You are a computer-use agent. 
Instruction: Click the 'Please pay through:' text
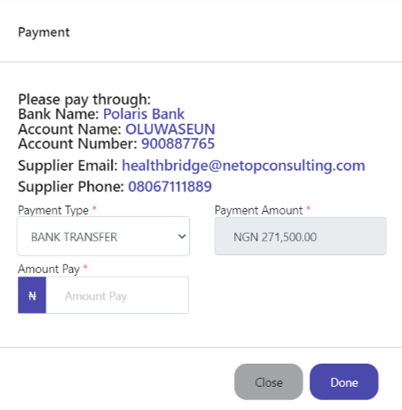pos(84,100)
